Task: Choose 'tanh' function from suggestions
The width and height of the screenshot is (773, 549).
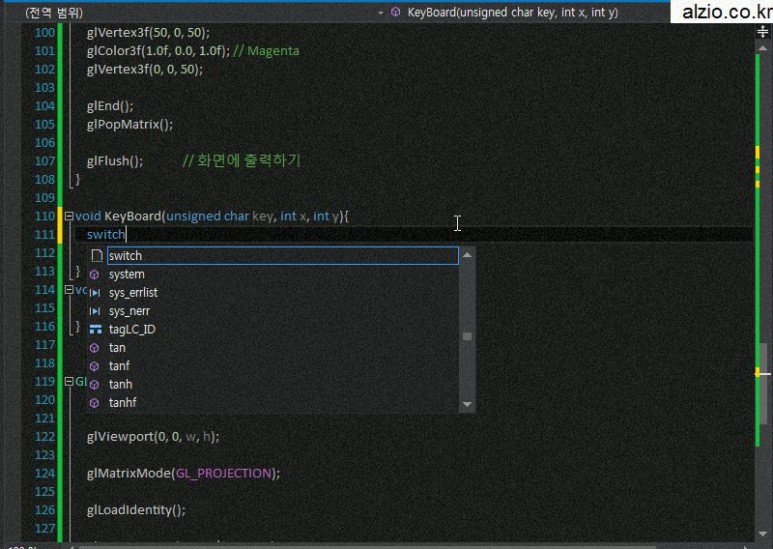Action: click(x=120, y=384)
